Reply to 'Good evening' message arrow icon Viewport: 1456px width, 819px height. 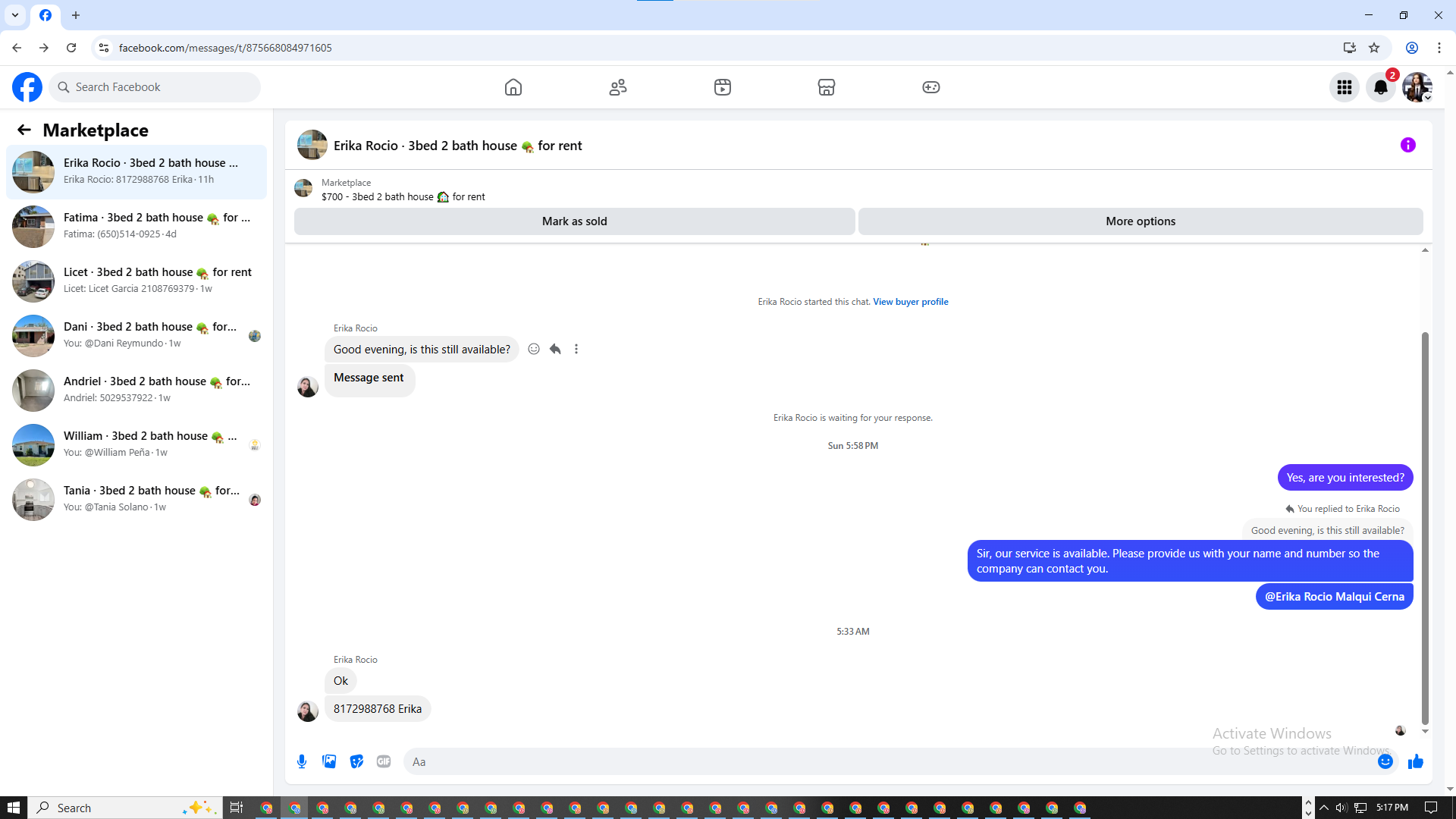click(x=555, y=349)
